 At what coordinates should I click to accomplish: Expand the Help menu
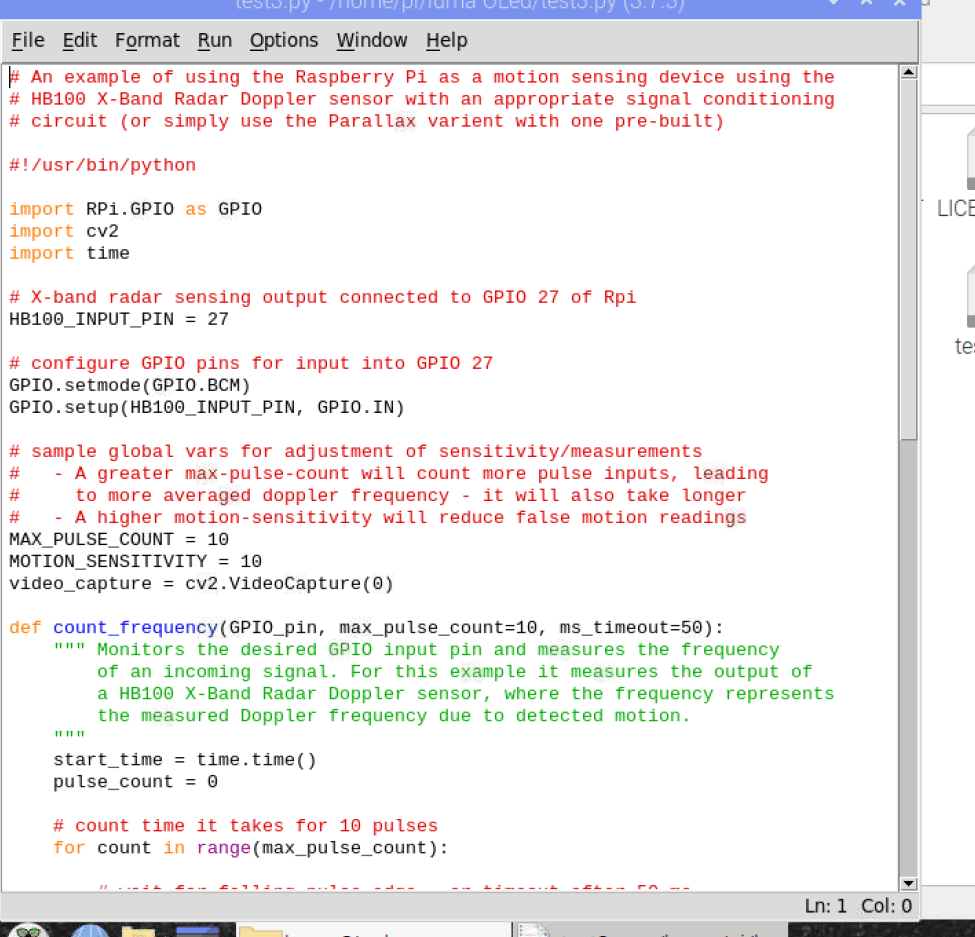[x=446, y=41]
